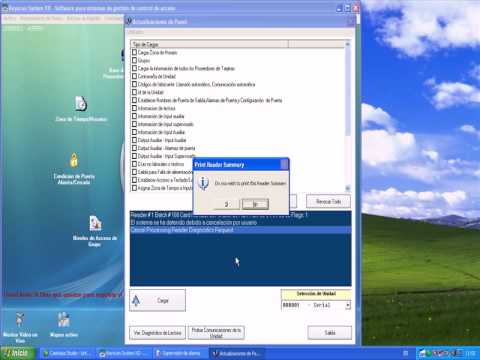Click the list scrollbar down arrow
The height and width of the screenshot is (360, 480).
pyautogui.click(x=348, y=188)
